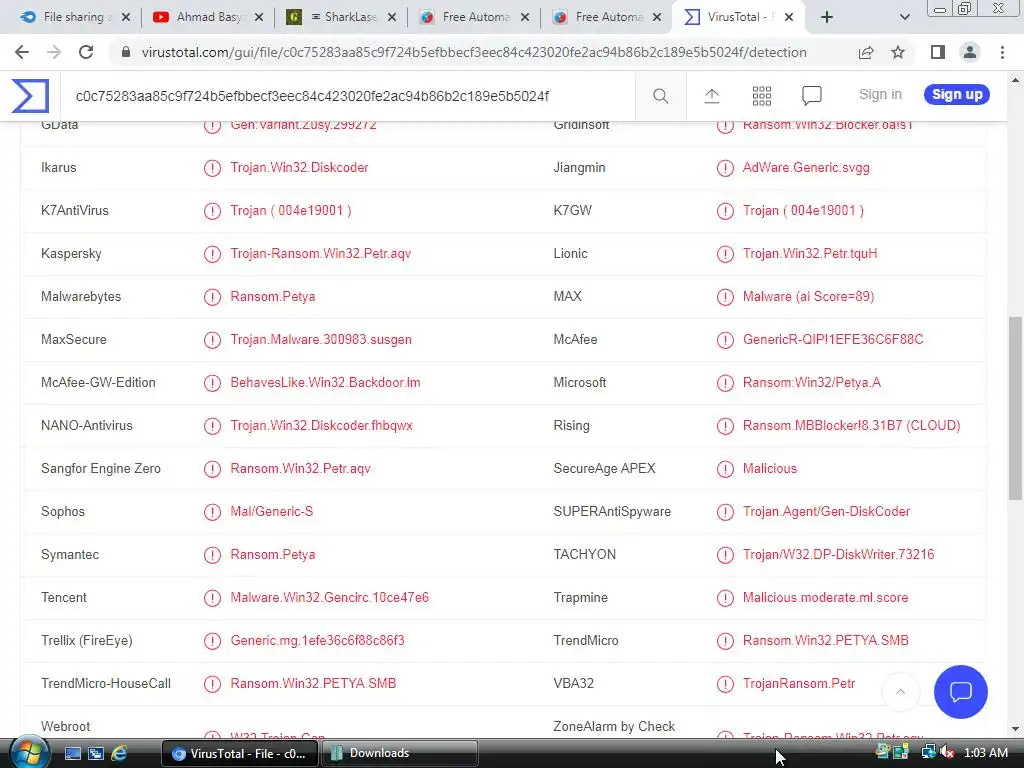Click the Ikarus vendor name
The width and height of the screenshot is (1024, 768).
(x=58, y=168)
